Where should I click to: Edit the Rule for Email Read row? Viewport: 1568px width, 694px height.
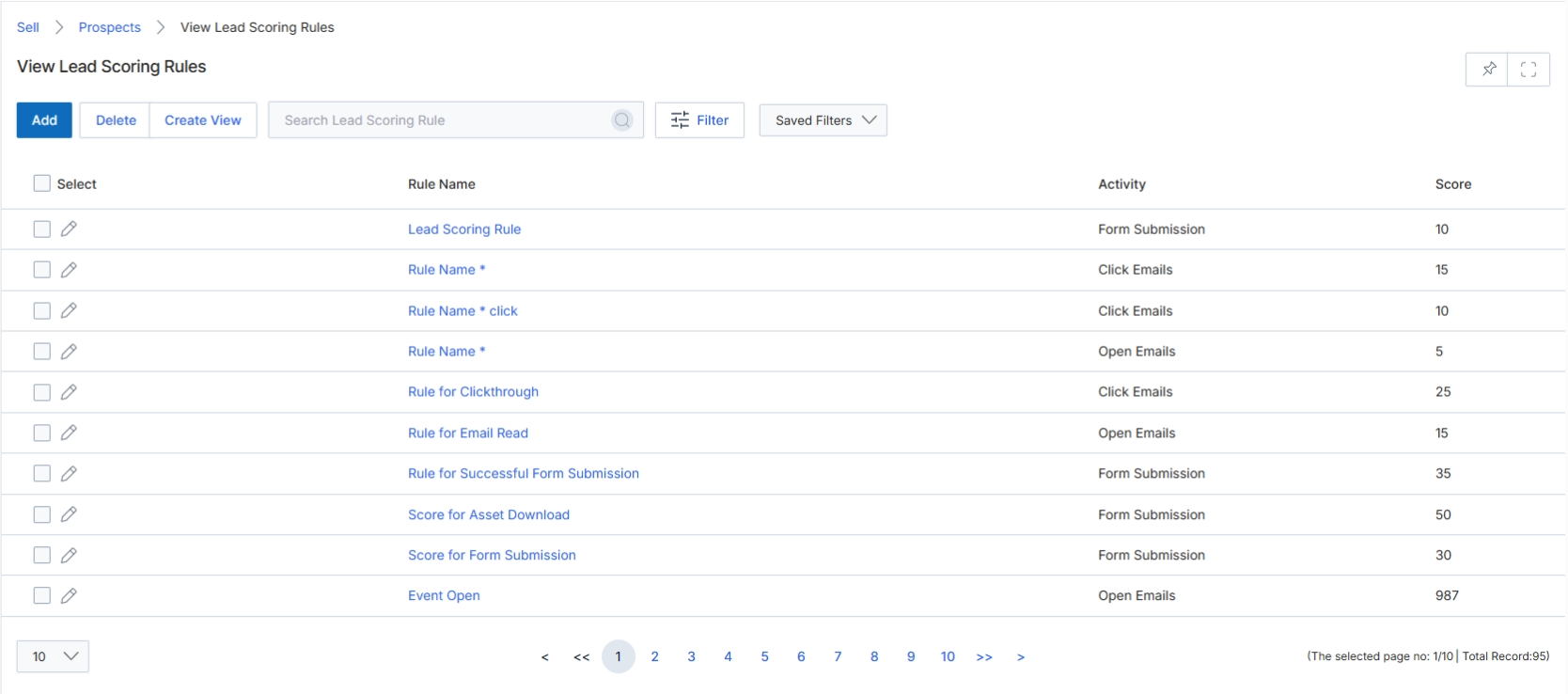click(69, 433)
